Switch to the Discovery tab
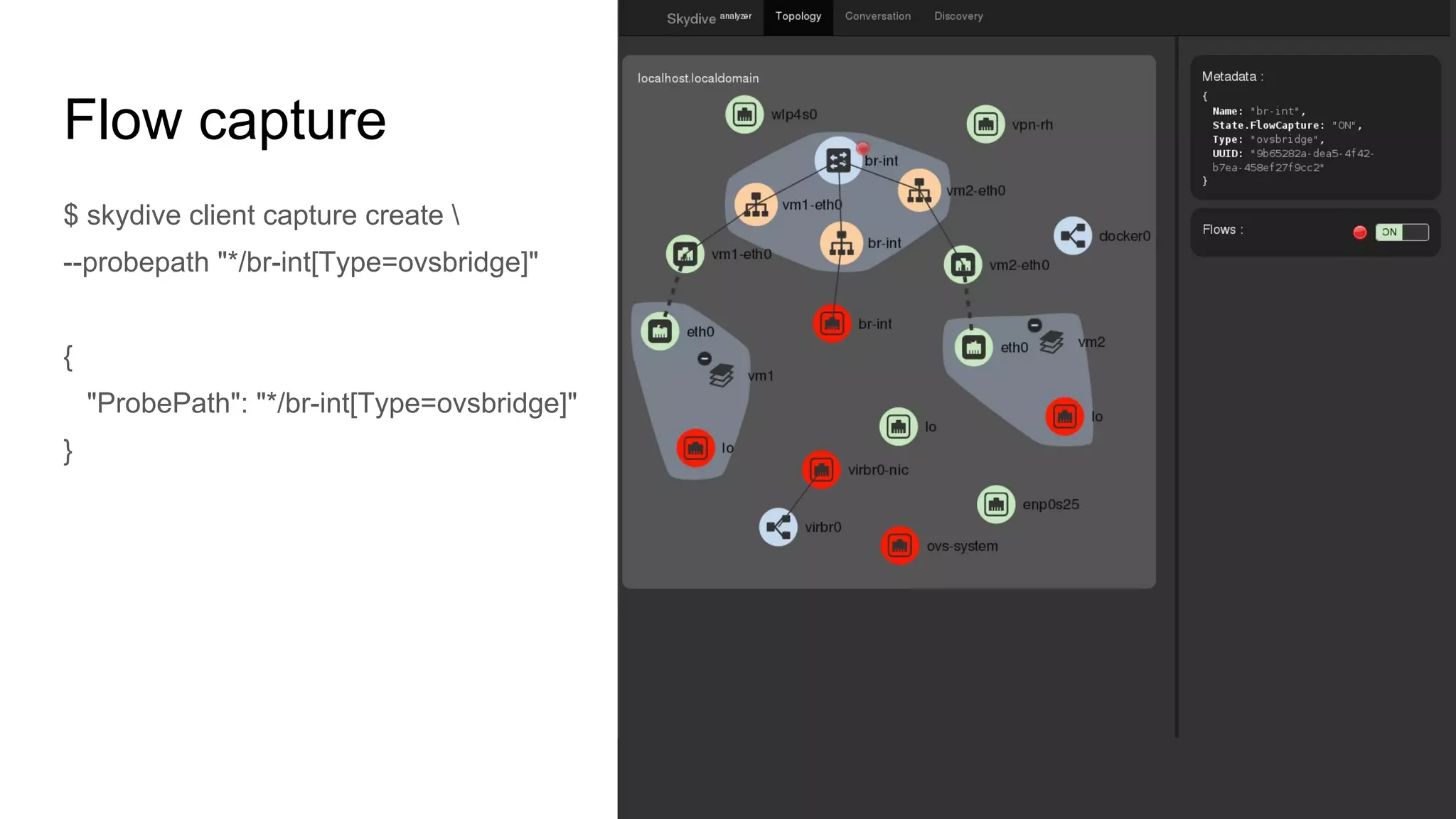 pyautogui.click(x=958, y=16)
